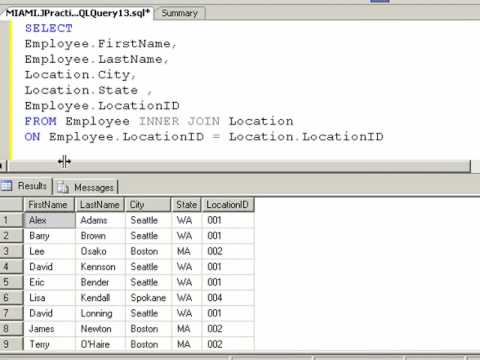Viewport: 480px width, 360px height.
Task: Click the 'Lonning' cell
Action: coord(100,313)
